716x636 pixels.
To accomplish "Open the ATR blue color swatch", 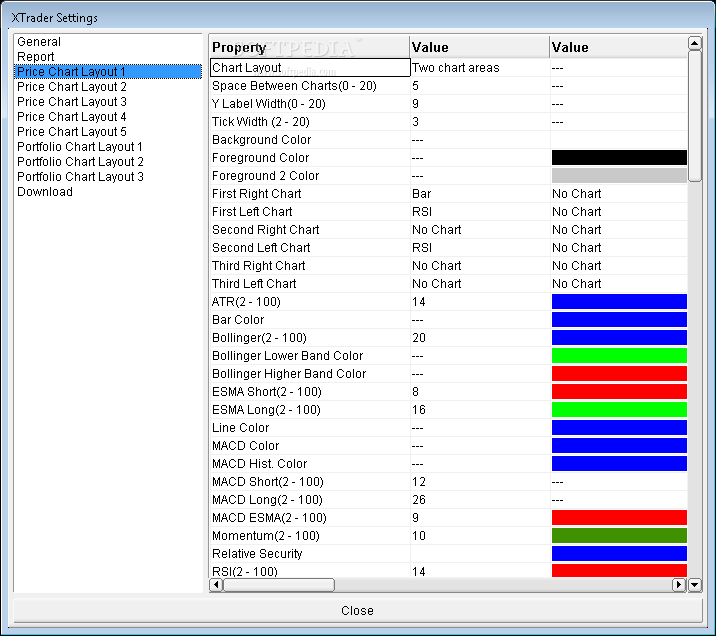I will click(619, 302).
